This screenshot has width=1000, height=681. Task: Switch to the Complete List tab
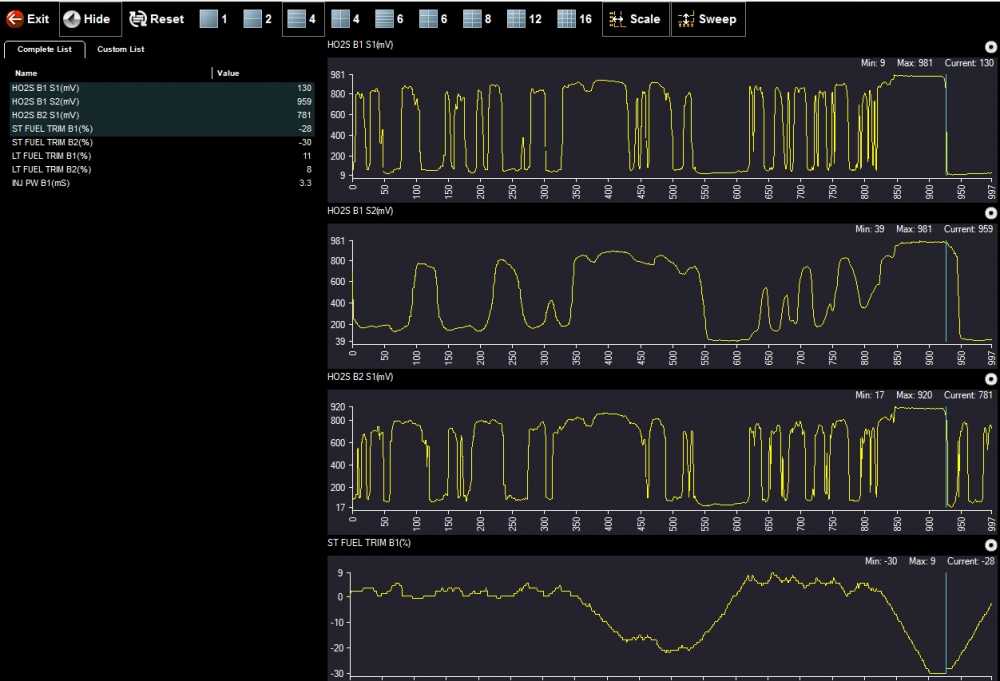tap(44, 49)
